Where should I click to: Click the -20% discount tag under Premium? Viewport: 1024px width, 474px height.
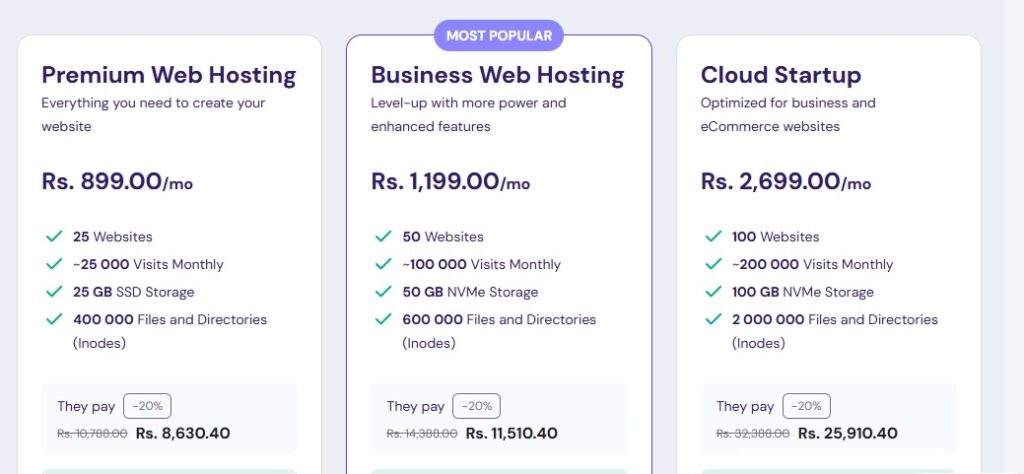point(148,406)
